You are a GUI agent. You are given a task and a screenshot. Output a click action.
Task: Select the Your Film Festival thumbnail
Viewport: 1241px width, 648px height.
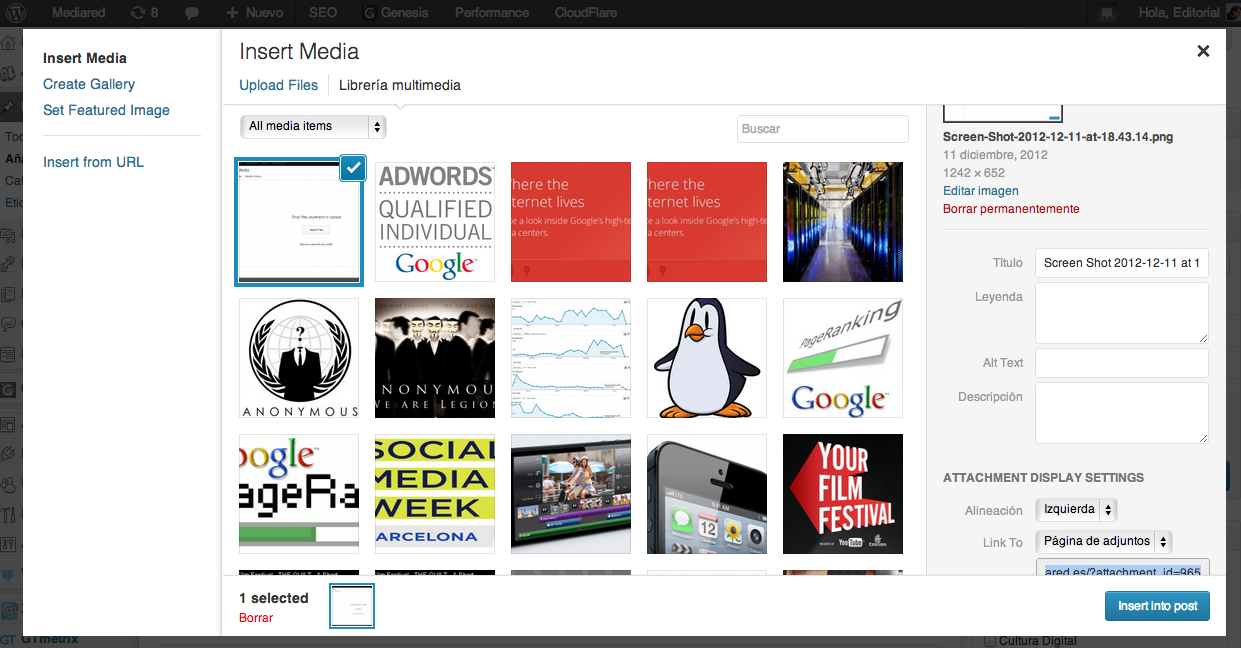coord(843,494)
